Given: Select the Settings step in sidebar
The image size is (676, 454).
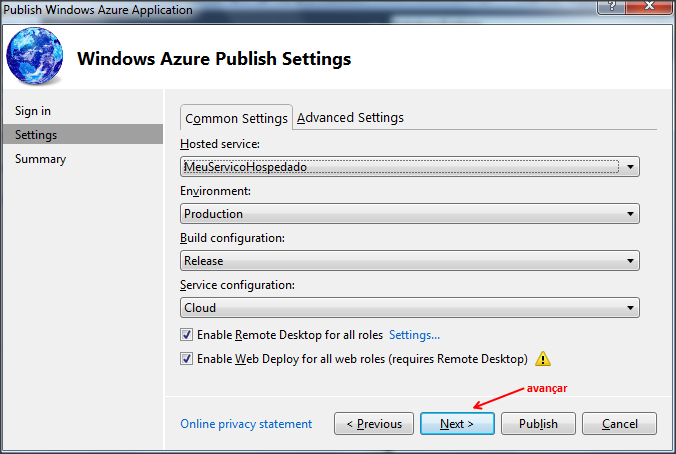Looking at the screenshot, I should pyautogui.click(x=83, y=135).
